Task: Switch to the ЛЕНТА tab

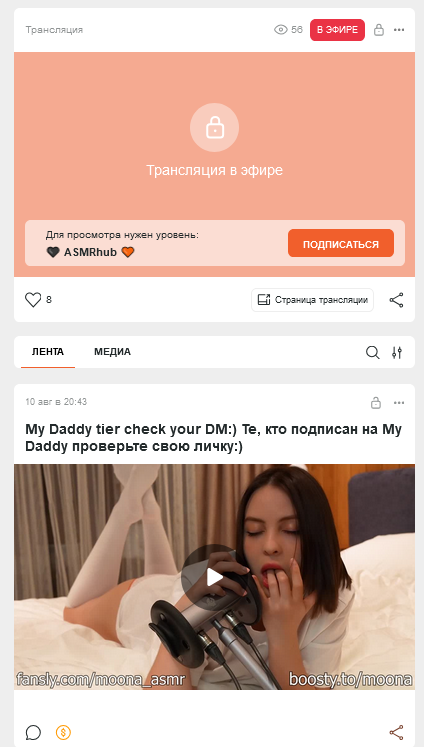Action: (48, 352)
